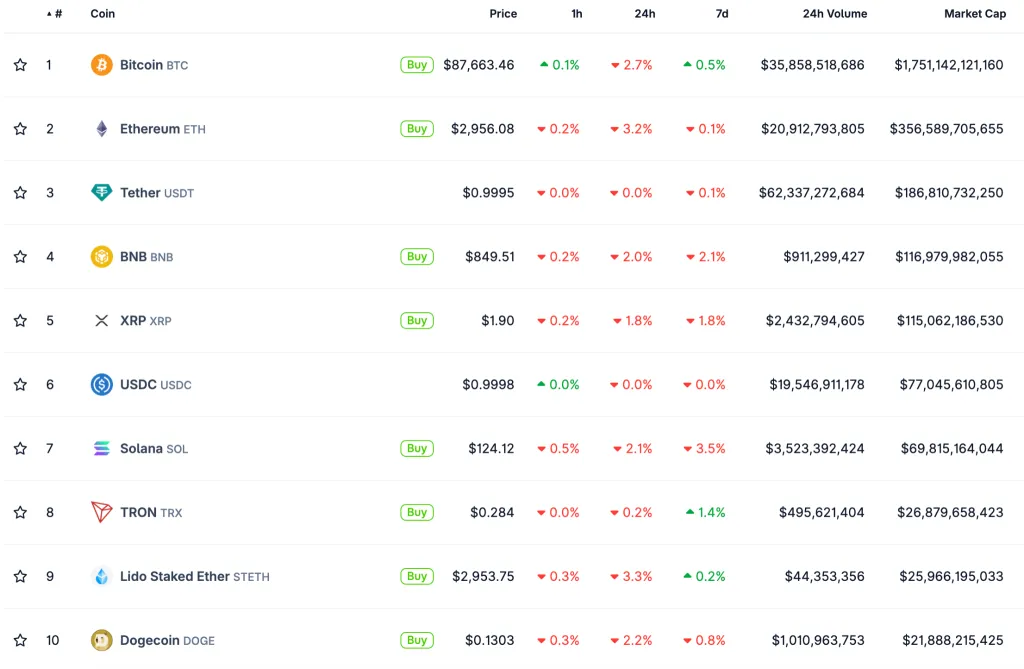This screenshot has height=669, width=1024.
Task: Star Tether to add to watchlist
Action: tap(20, 193)
